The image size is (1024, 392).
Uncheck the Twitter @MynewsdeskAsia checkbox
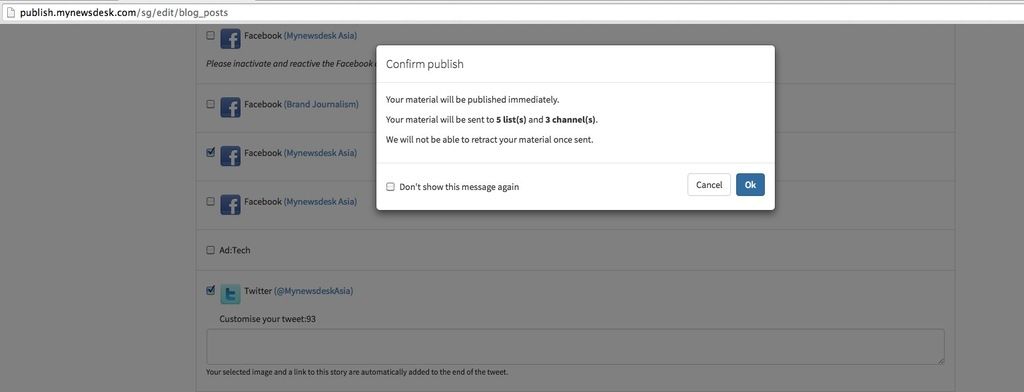coord(210,290)
